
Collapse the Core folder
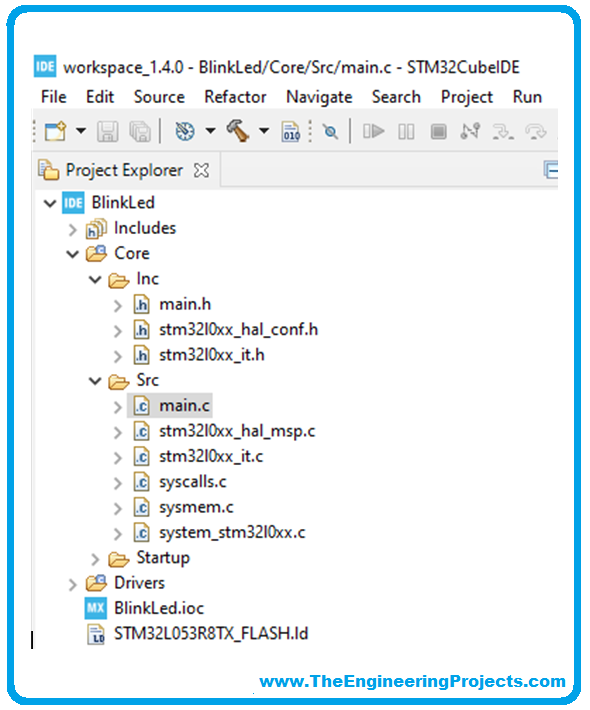pyautogui.click(x=72, y=254)
